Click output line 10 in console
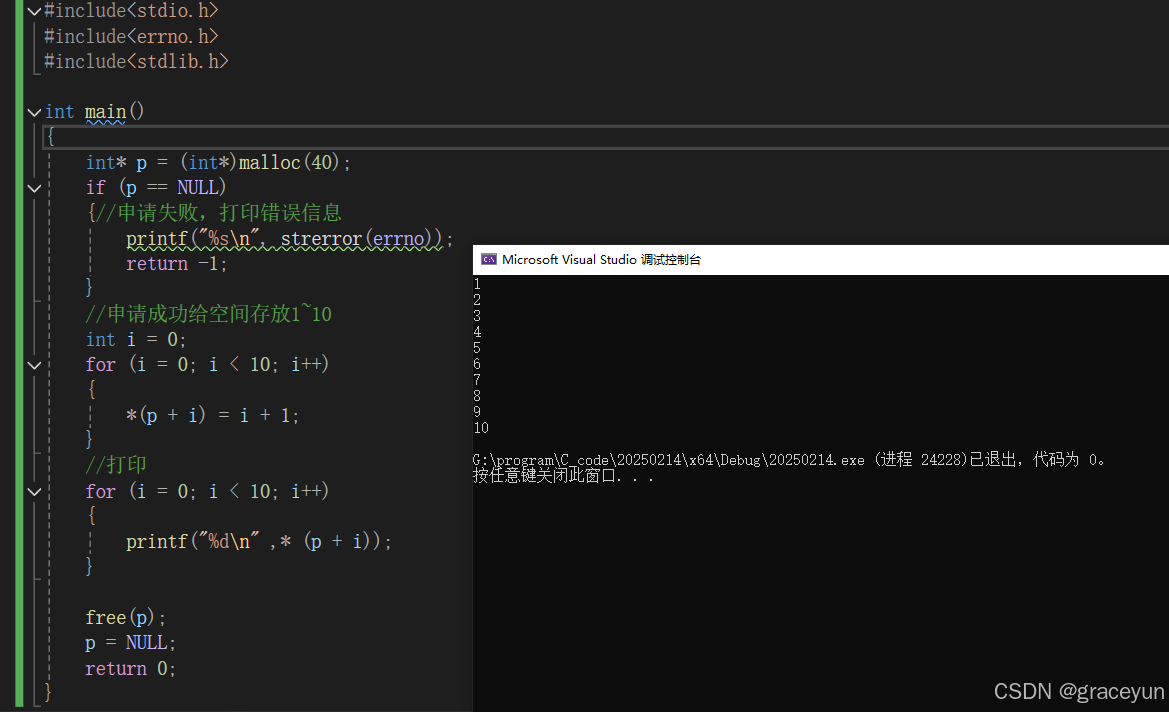Viewport: 1169px width, 712px height. point(481,428)
